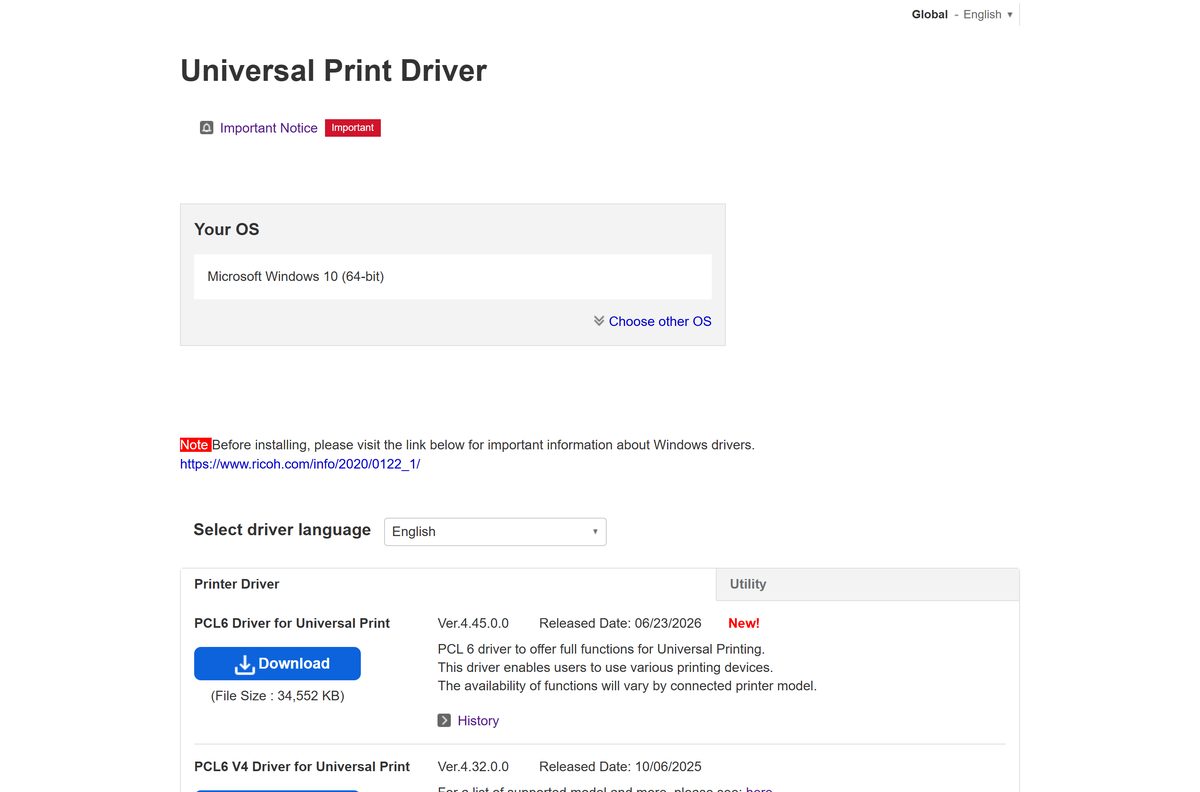Image resolution: width=1200 pixels, height=792 pixels.
Task: Click the Select driver language label
Action: pos(282,530)
